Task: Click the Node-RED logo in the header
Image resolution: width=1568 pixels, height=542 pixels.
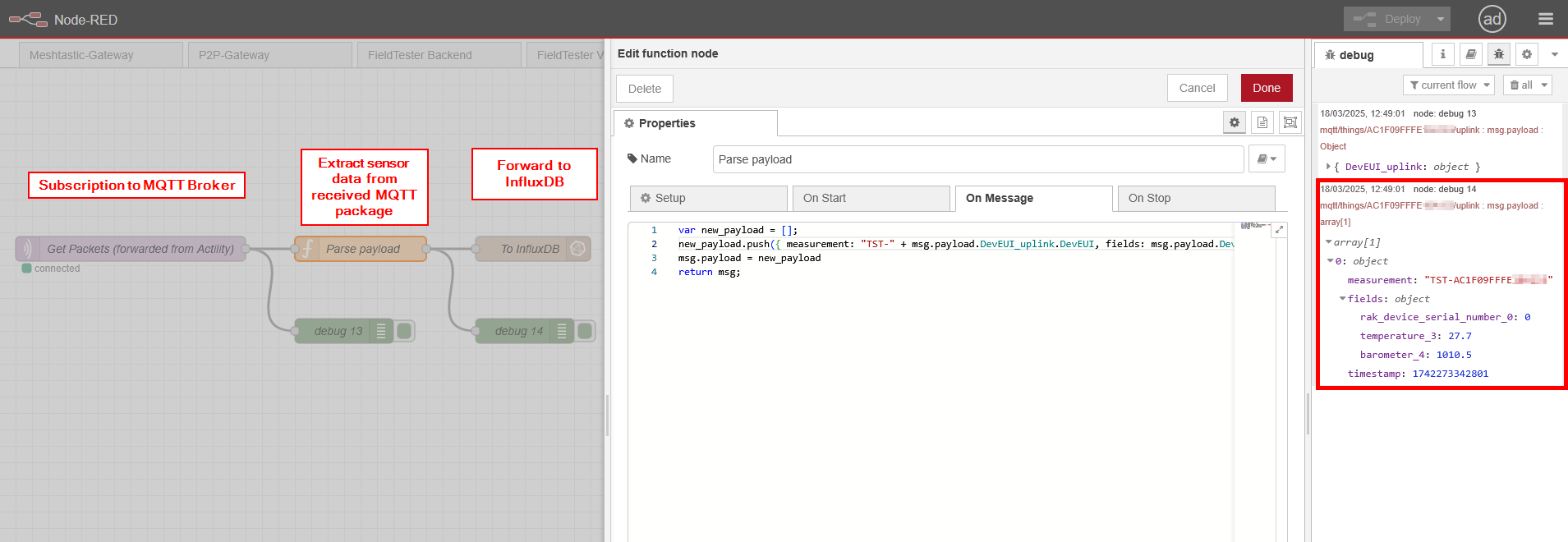Action: tap(28, 19)
